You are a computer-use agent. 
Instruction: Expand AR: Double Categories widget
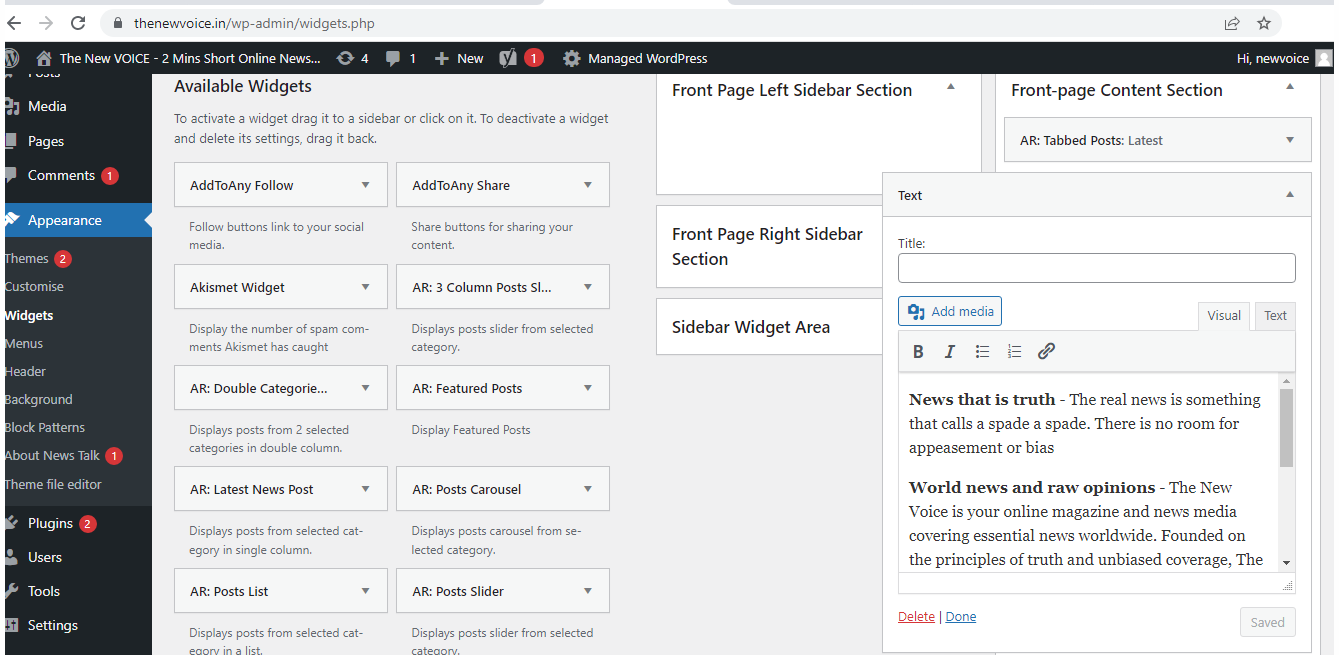pyautogui.click(x=366, y=388)
